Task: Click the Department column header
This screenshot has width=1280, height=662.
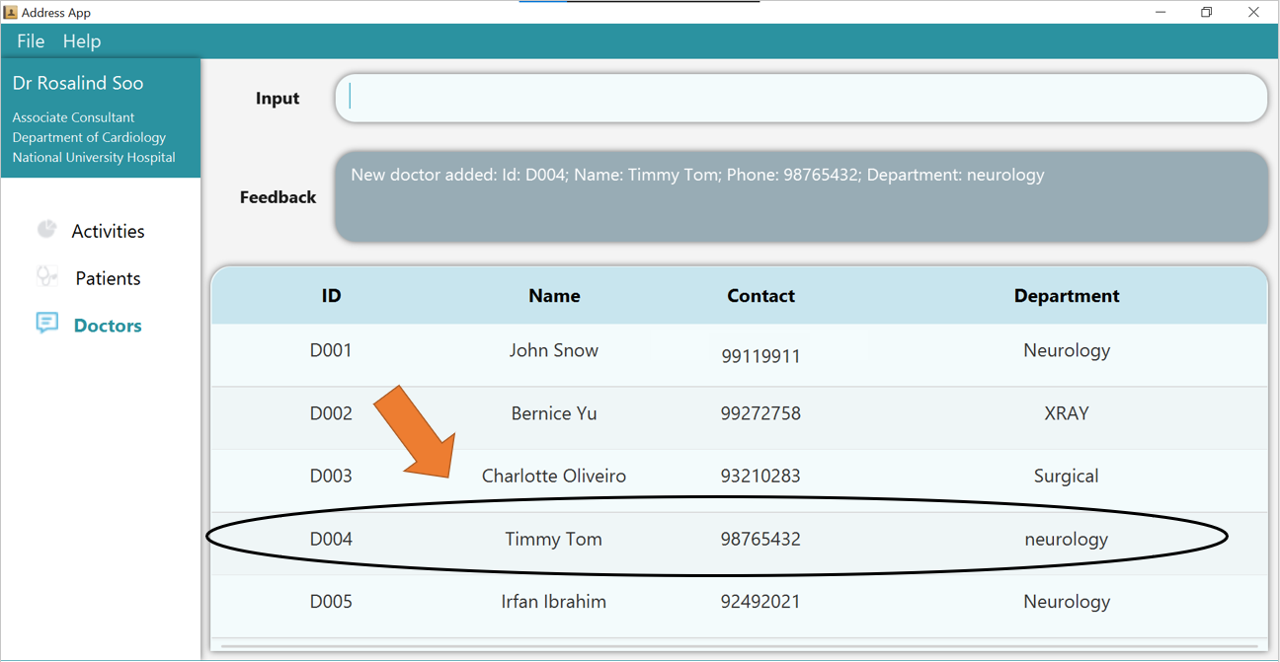Action: [x=1066, y=296]
